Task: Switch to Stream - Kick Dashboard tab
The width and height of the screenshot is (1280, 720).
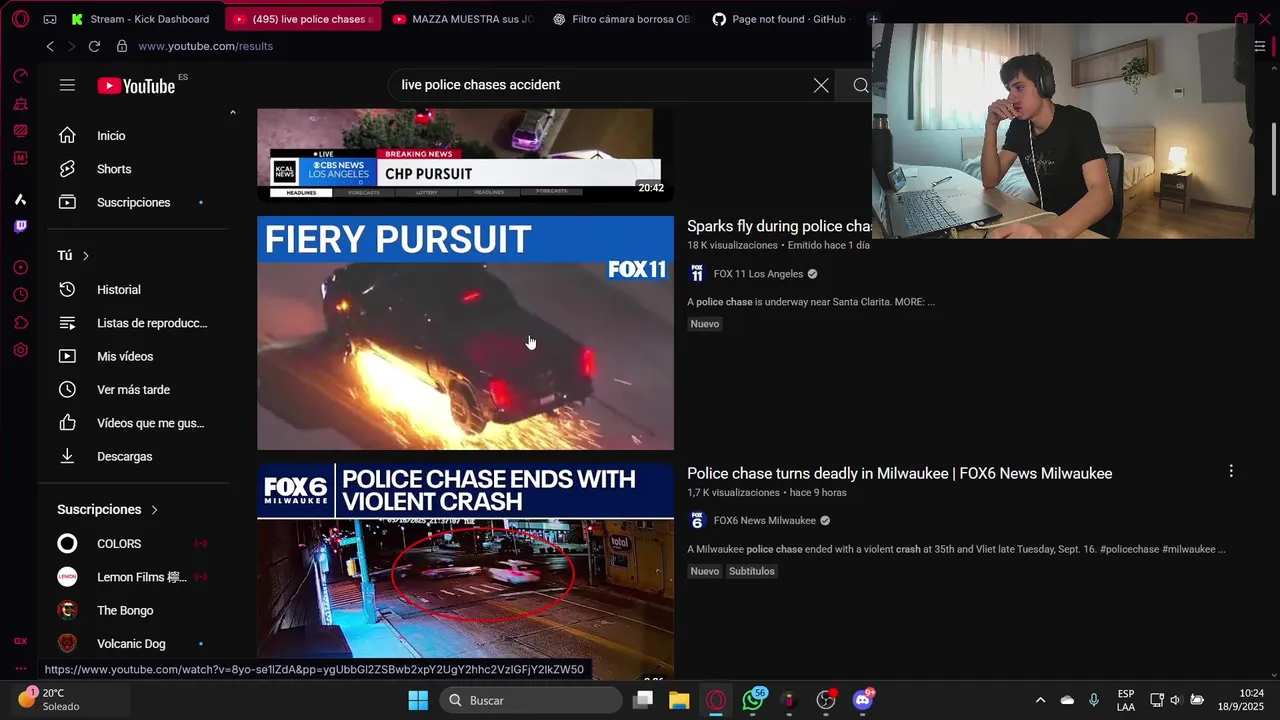Action: coord(141,19)
